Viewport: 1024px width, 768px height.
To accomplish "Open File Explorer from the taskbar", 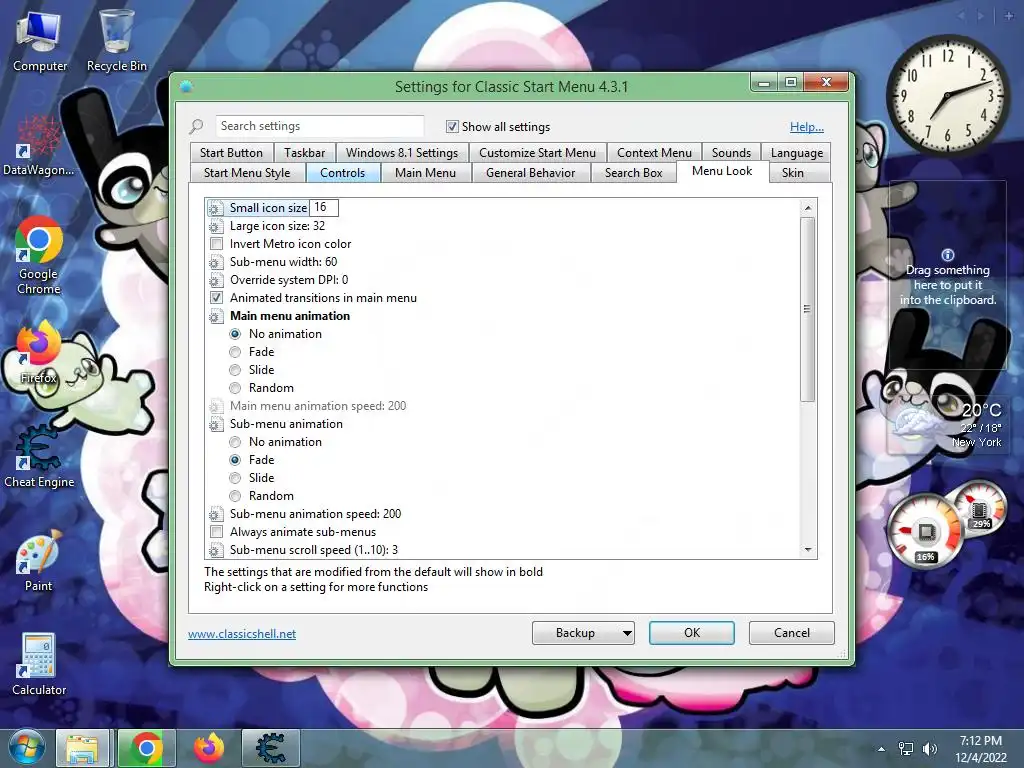I will pos(82,748).
